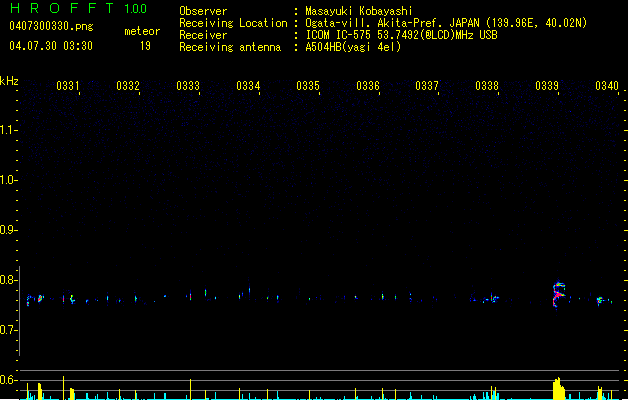
Task: Click the 0331 time marker
Action: point(67,86)
